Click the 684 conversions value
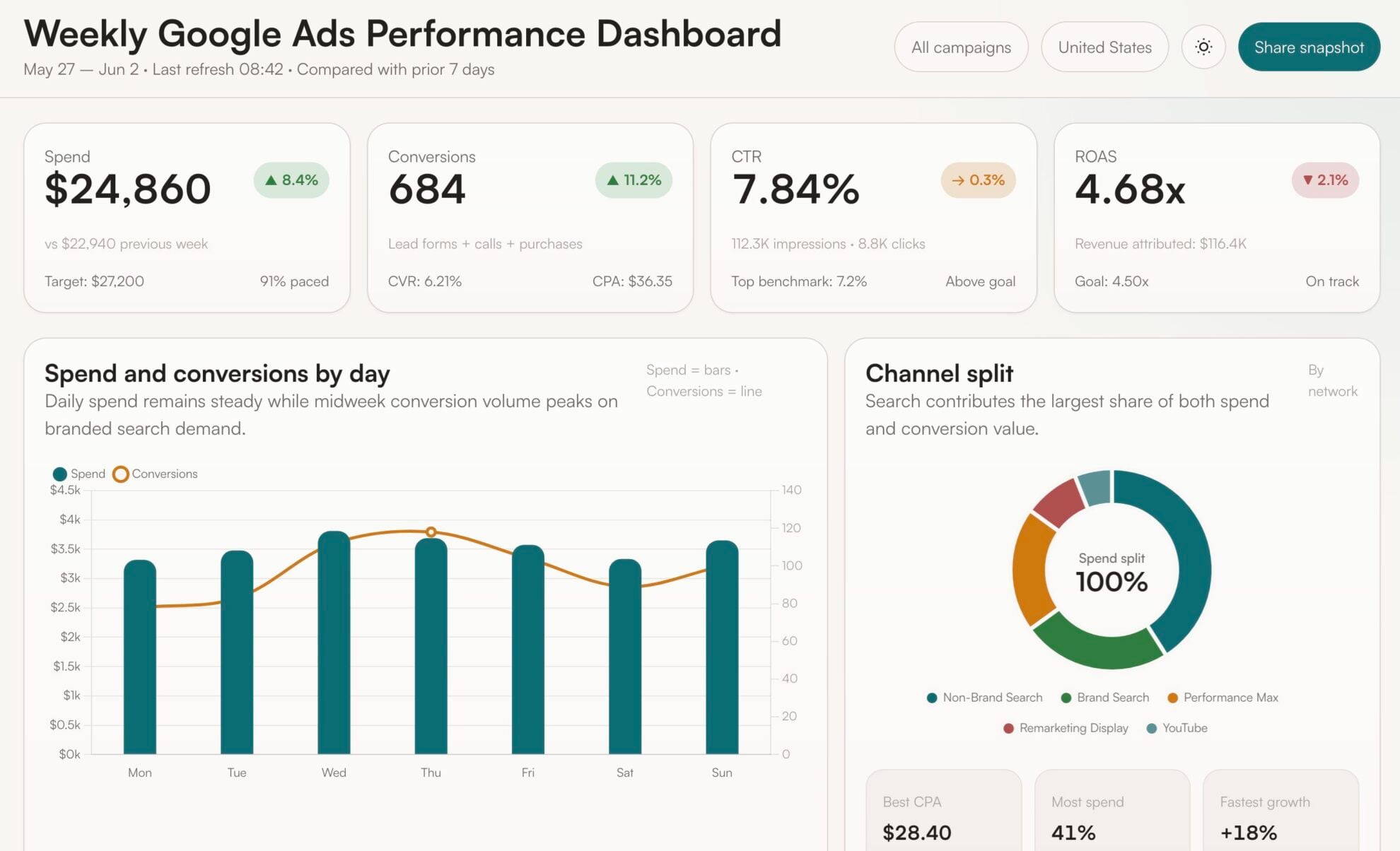Viewport: 1400px width, 851px height. [x=427, y=189]
